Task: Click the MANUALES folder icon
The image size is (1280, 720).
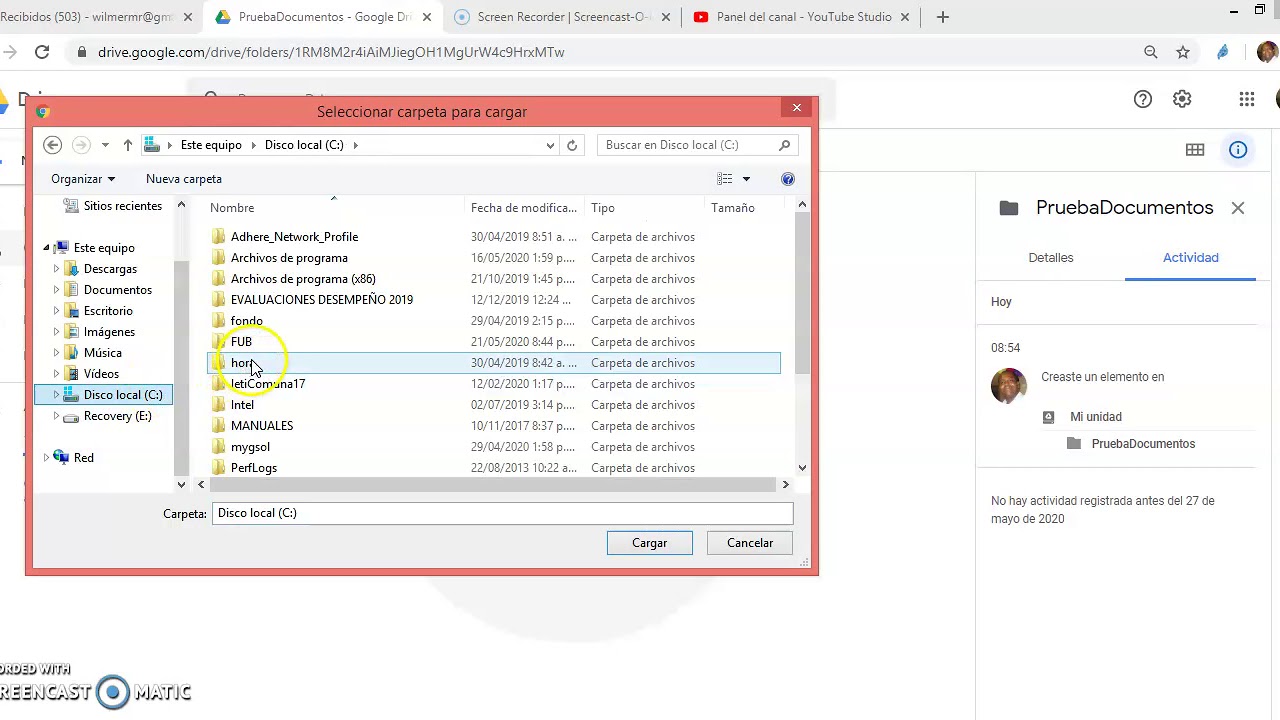Action: pos(219,426)
